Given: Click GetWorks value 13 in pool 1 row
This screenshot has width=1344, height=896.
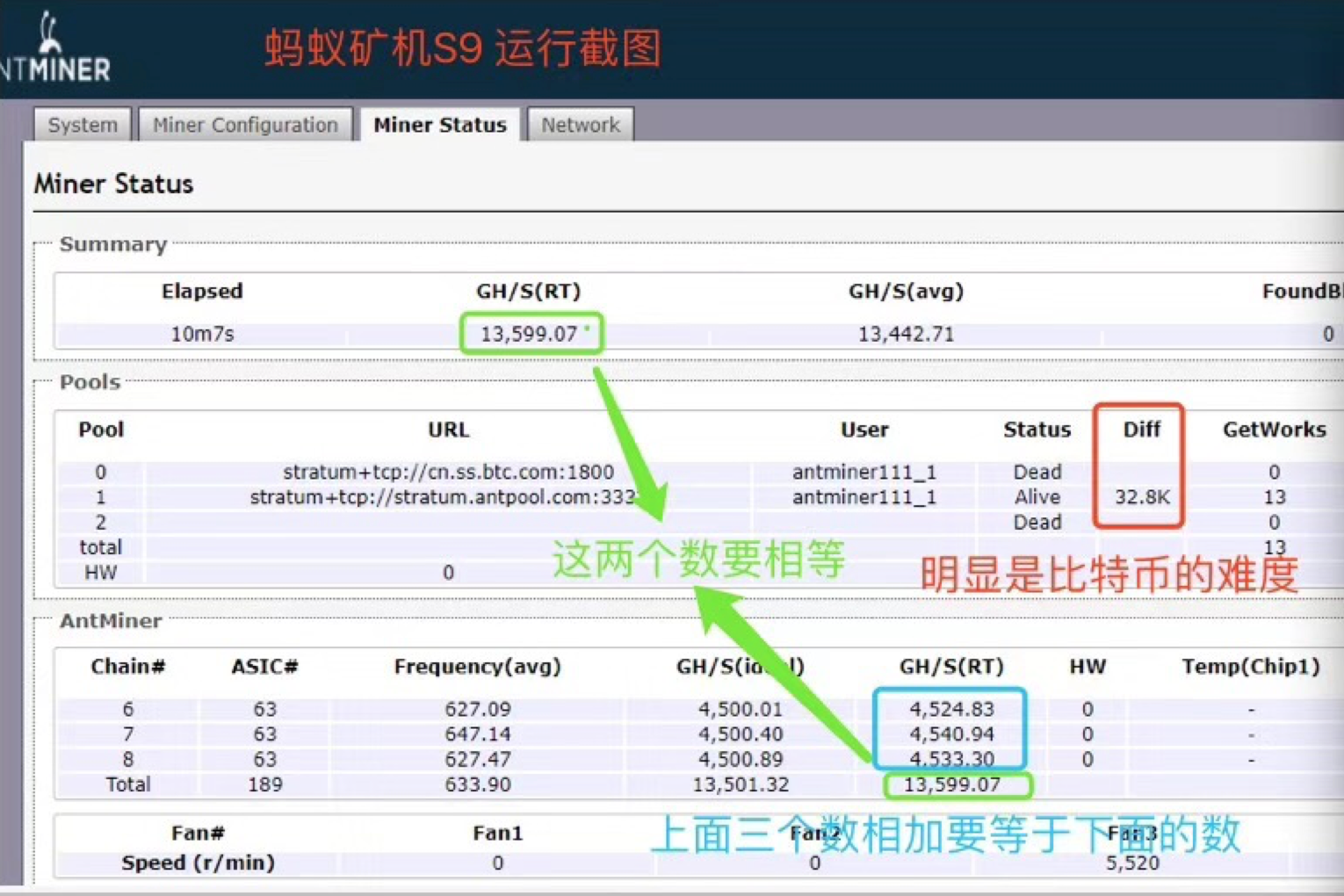Looking at the screenshot, I should 1275,497.
